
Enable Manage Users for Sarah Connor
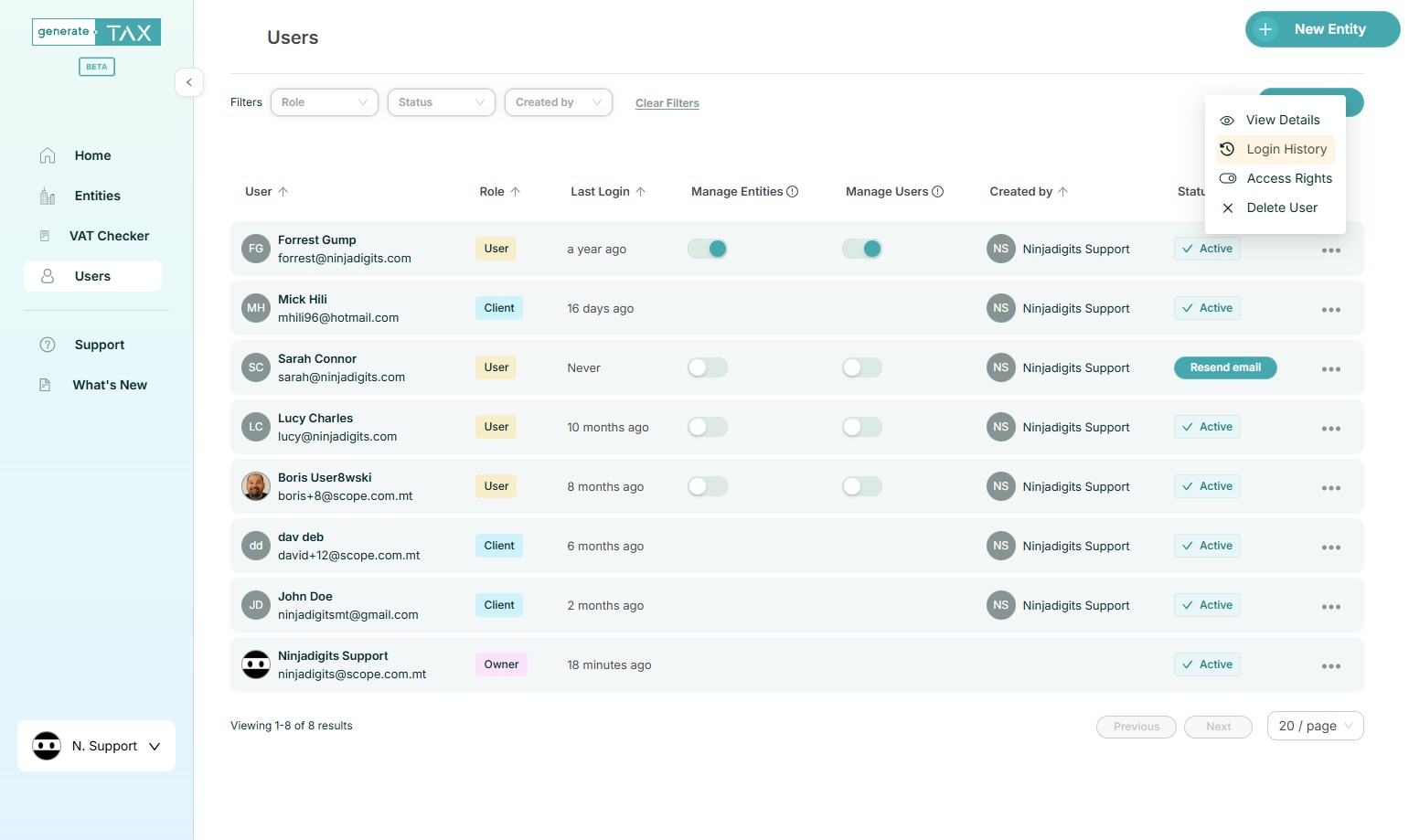(861, 367)
